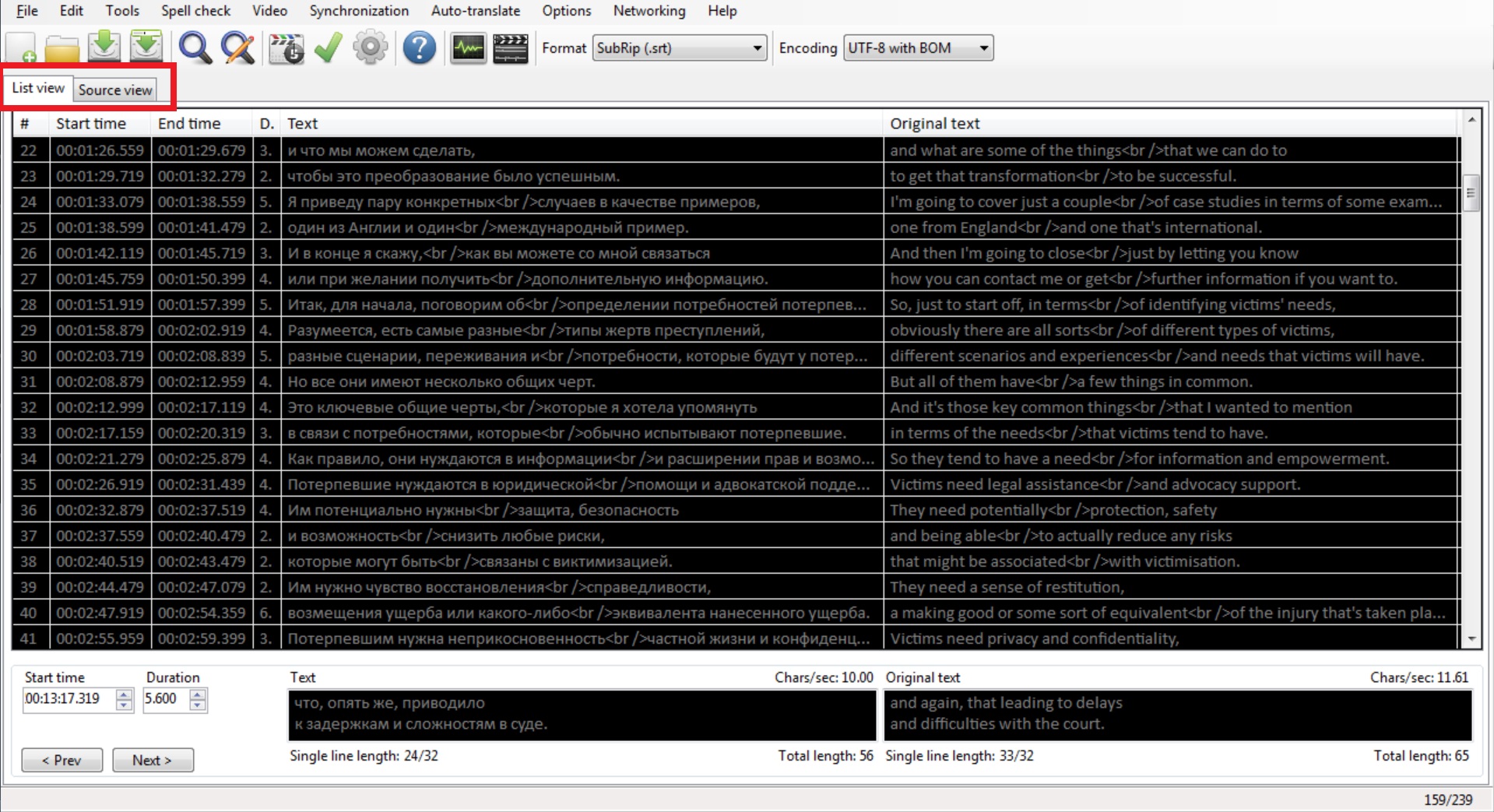Viewport: 1494px width, 812px height.
Task: Increase start time with up arrow
Action: (x=124, y=694)
